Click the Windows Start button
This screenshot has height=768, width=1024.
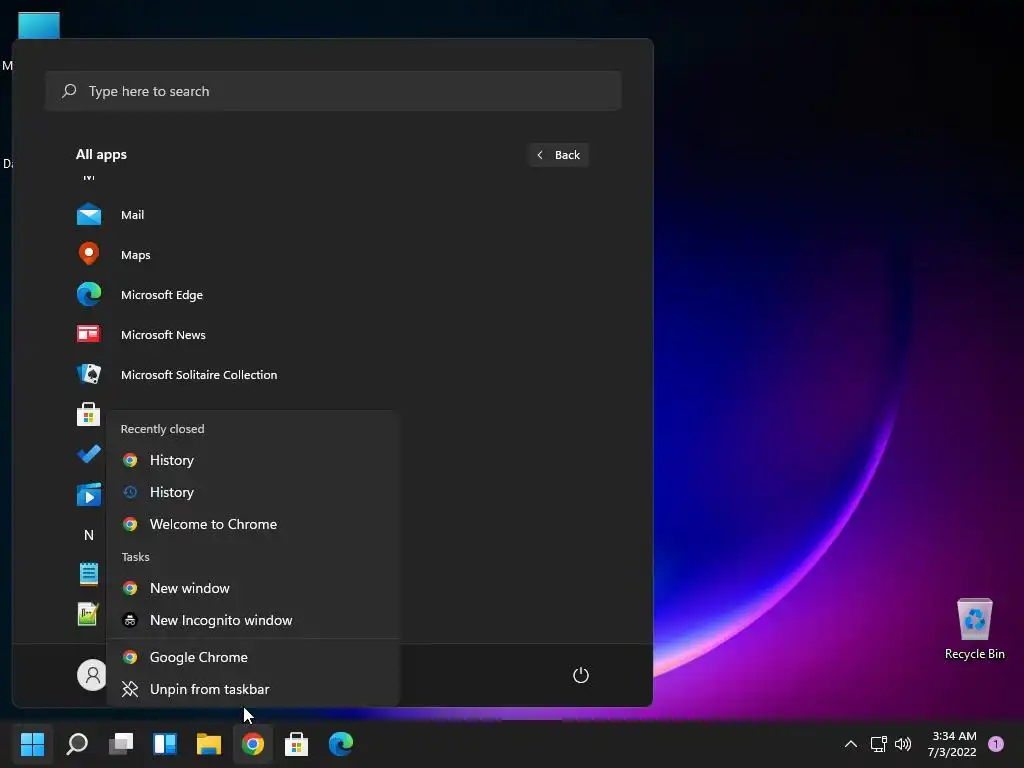pyautogui.click(x=32, y=743)
